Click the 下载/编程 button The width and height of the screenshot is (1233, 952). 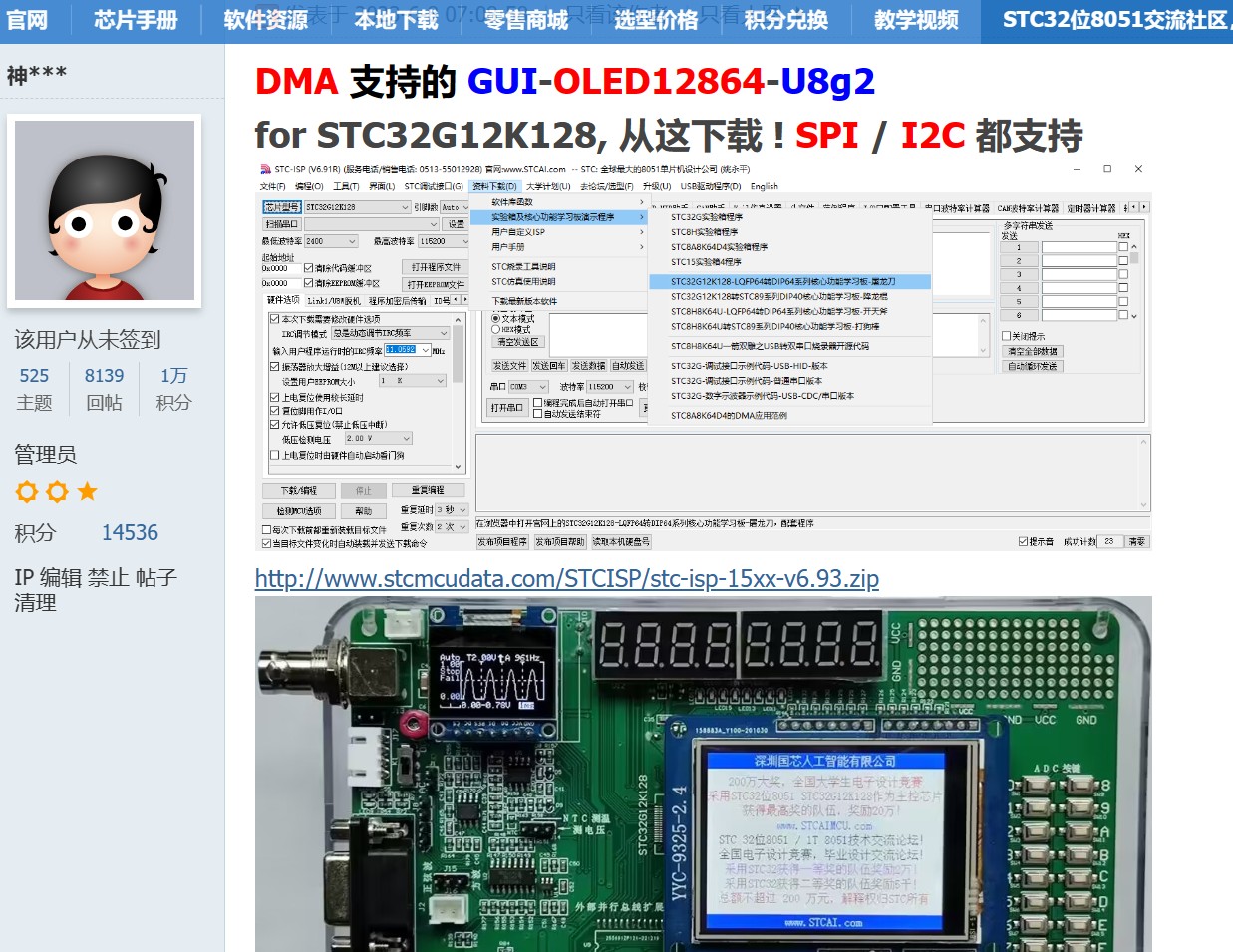click(x=298, y=491)
